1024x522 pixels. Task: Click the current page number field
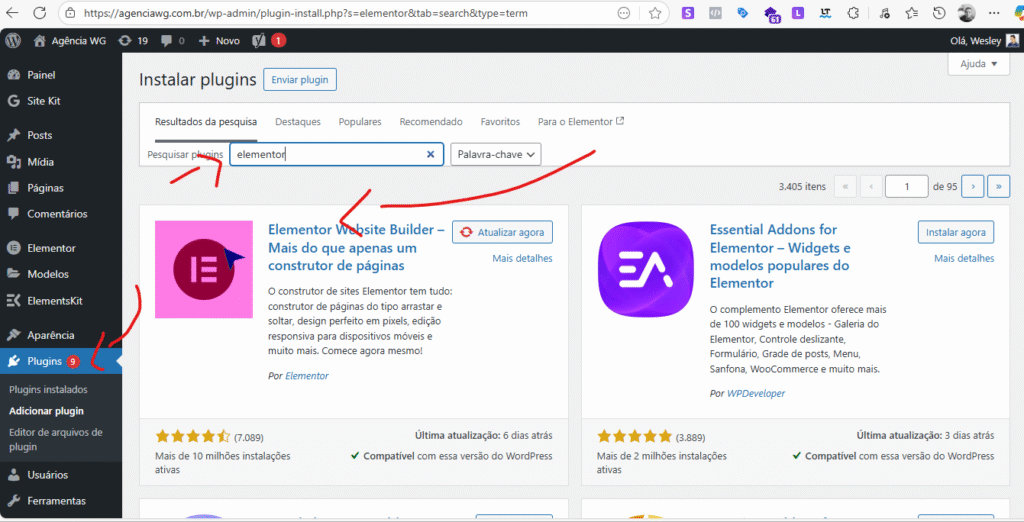coord(906,186)
